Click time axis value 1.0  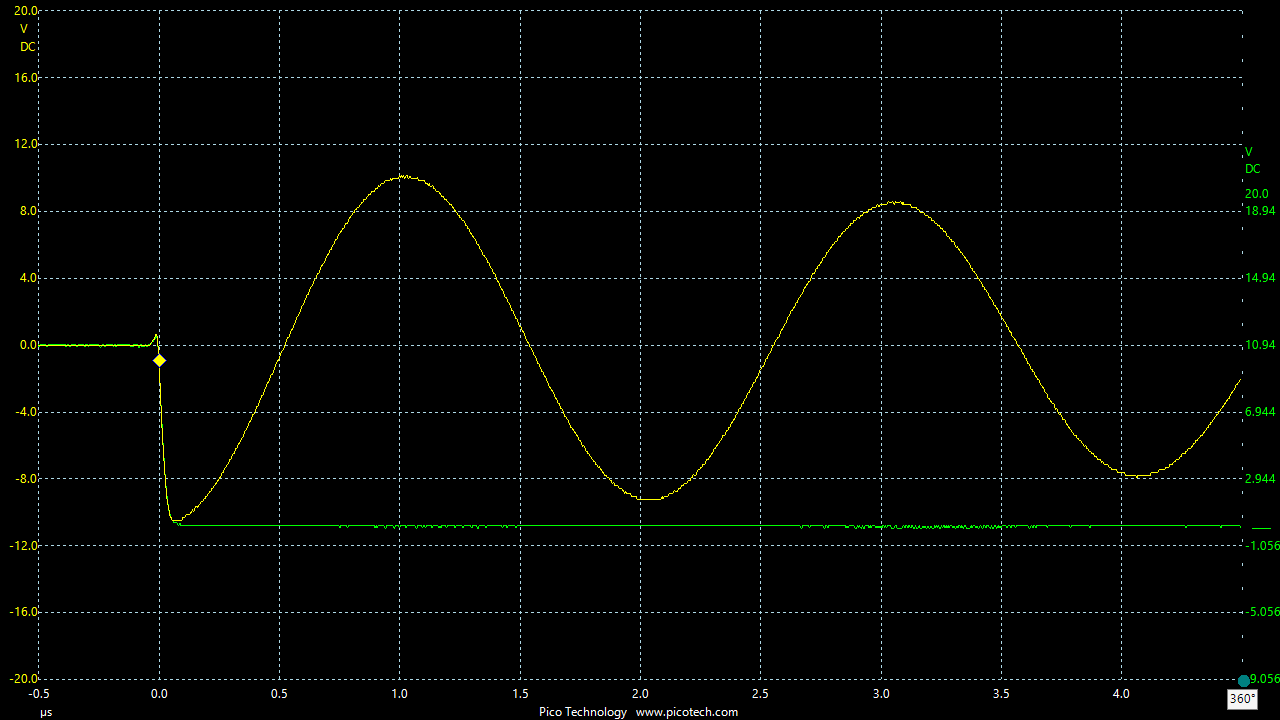(400, 693)
